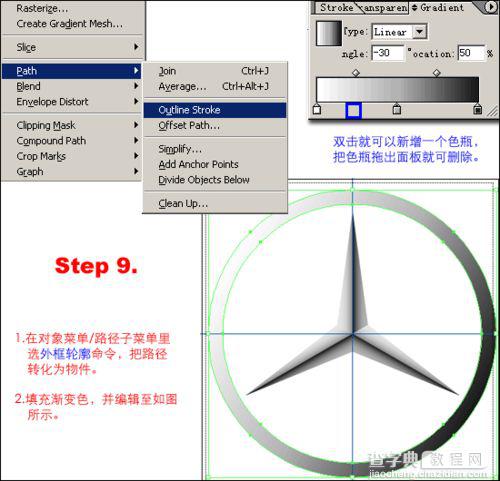Click the Angle input field
The height and width of the screenshot is (481, 500).
click(387, 53)
